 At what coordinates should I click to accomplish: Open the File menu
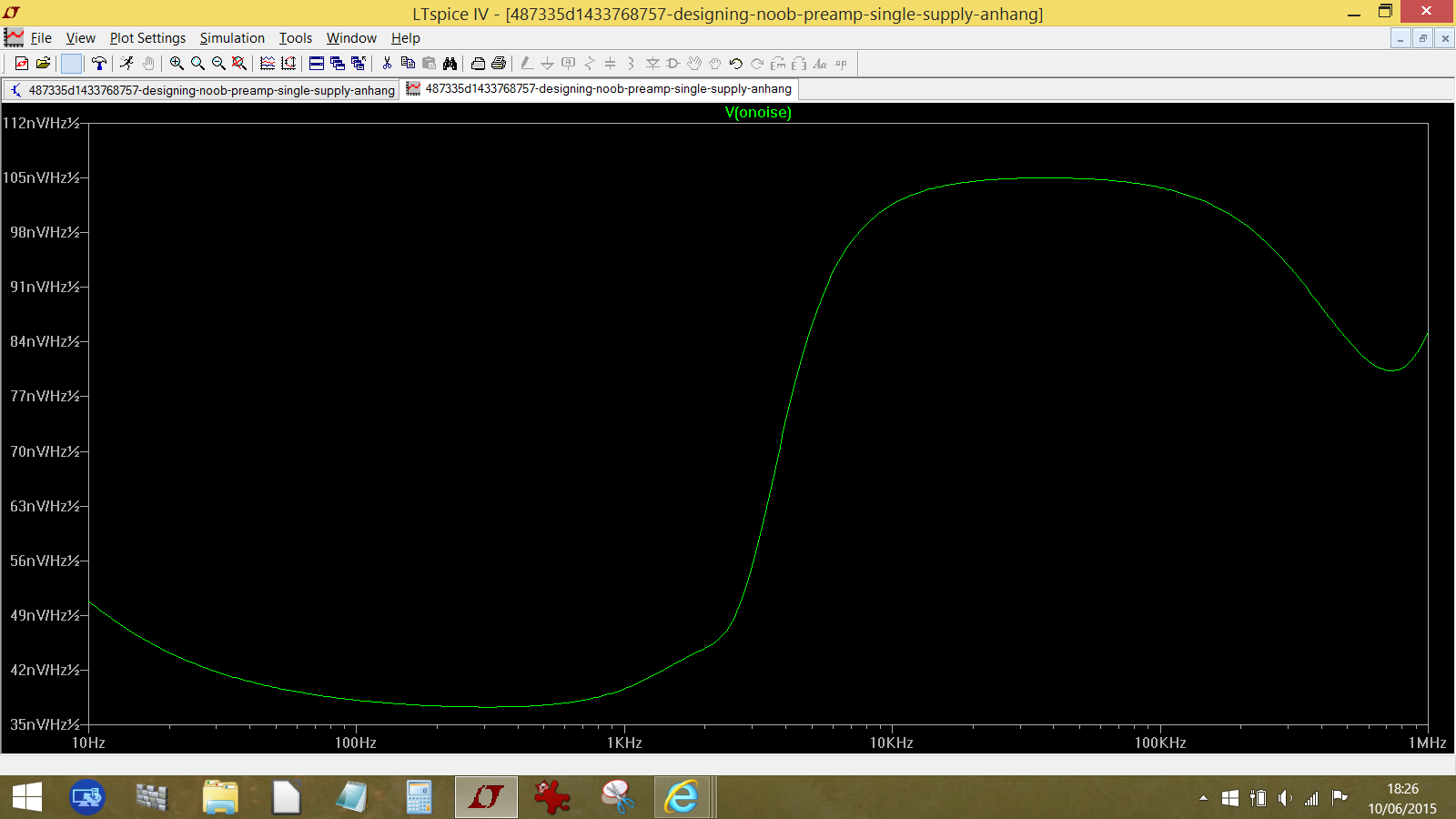click(x=41, y=38)
